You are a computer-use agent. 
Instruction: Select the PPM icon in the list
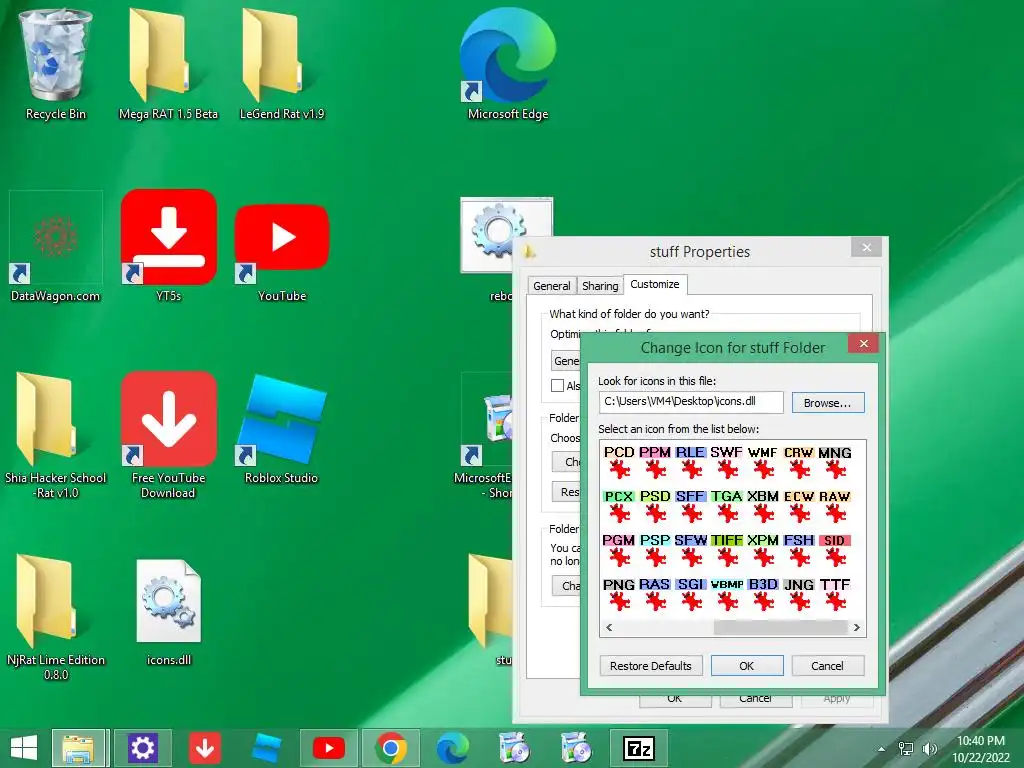pos(654,462)
